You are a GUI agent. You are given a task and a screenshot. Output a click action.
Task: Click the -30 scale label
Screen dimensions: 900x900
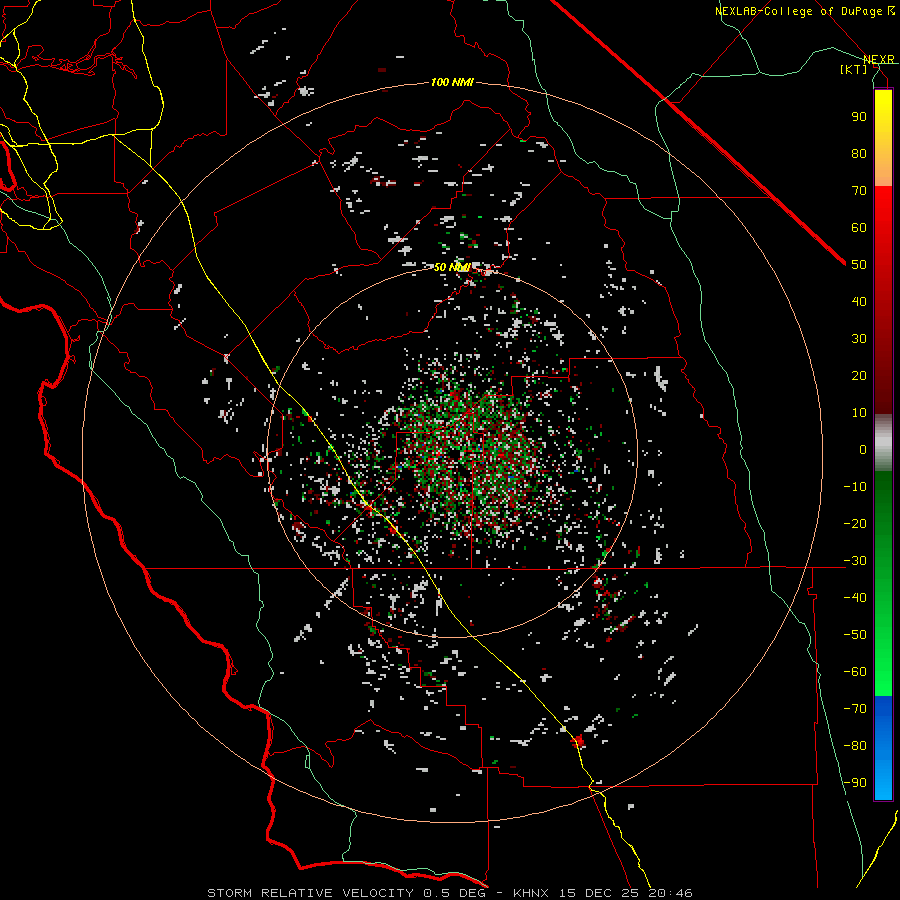(855, 561)
